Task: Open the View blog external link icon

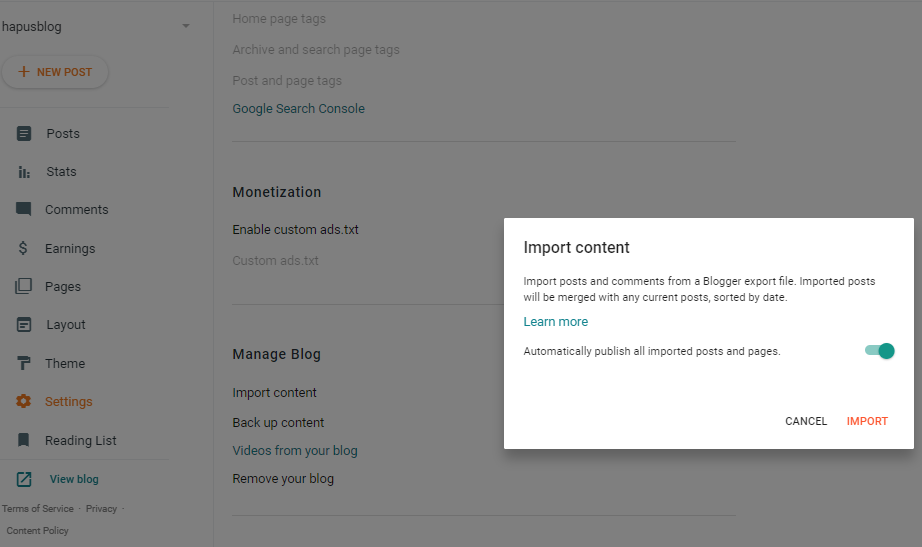Action: (24, 479)
